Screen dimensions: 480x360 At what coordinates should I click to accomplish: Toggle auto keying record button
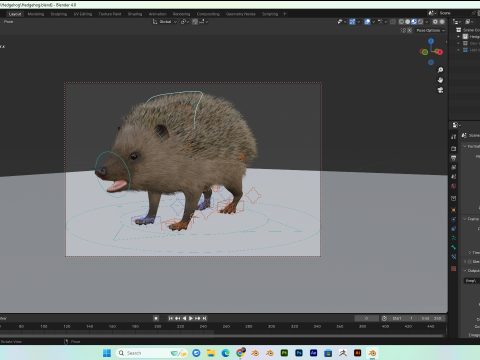[156, 318]
